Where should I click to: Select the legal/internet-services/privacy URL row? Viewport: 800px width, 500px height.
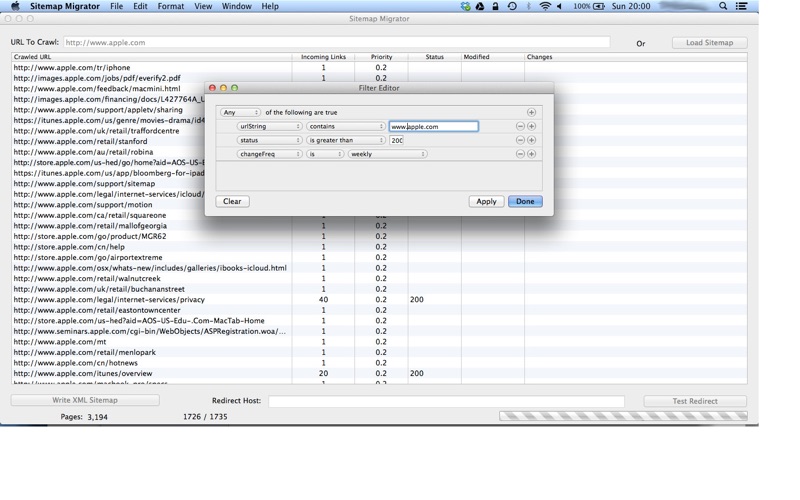379,299
